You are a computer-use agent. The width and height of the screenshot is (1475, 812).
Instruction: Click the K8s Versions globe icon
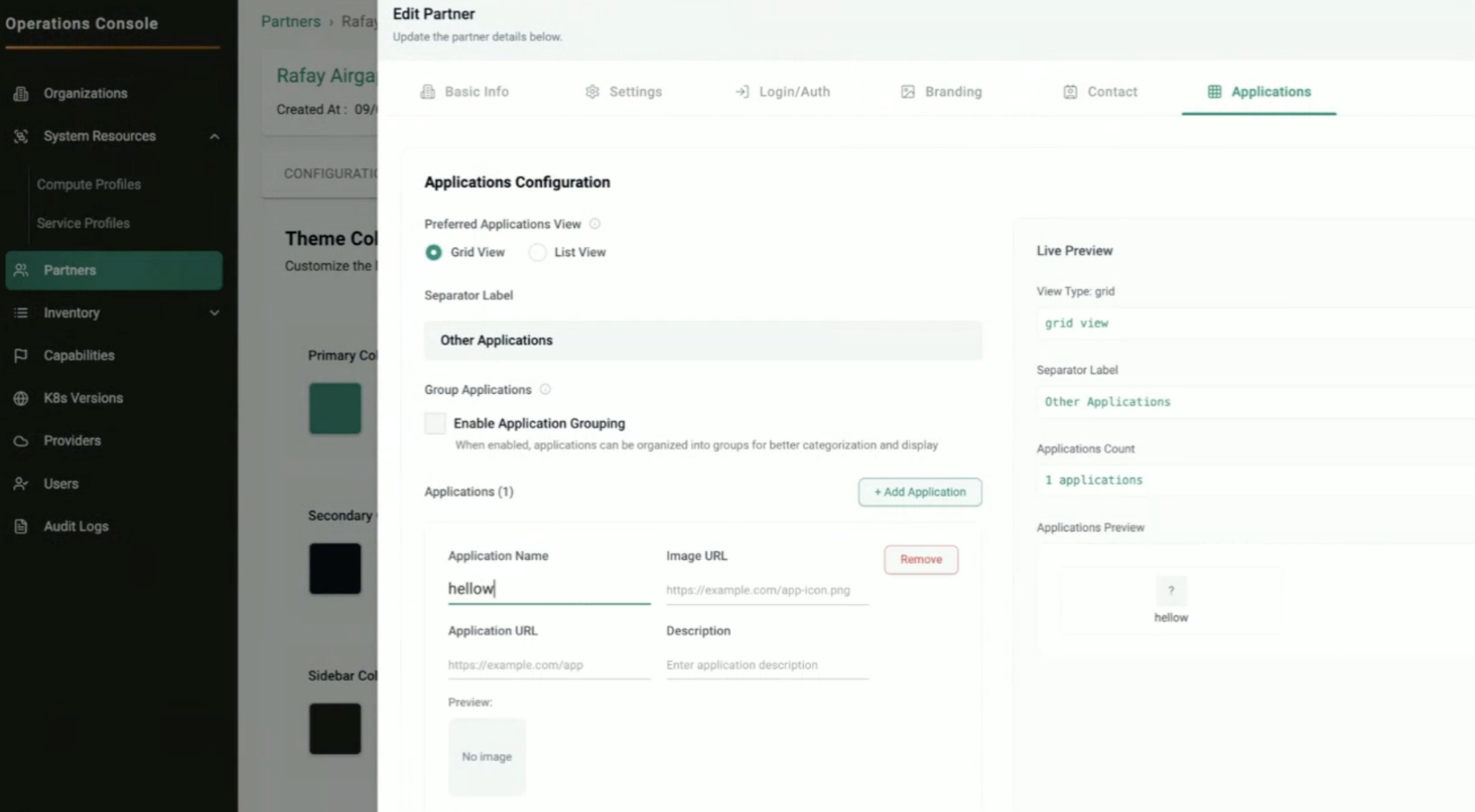21,398
